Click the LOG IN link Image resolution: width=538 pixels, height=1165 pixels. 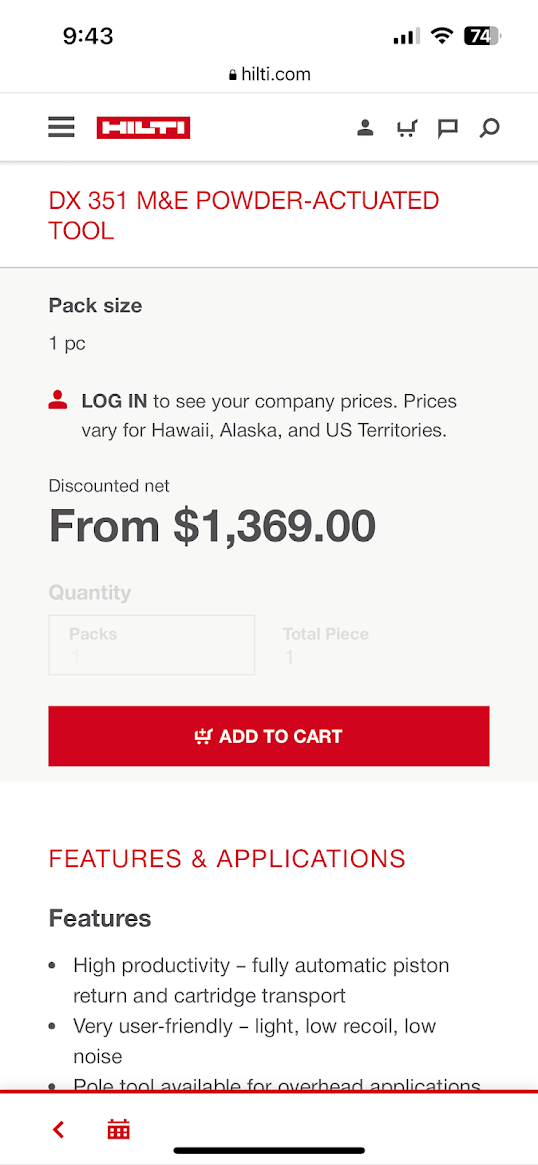[x=114, y=401]
